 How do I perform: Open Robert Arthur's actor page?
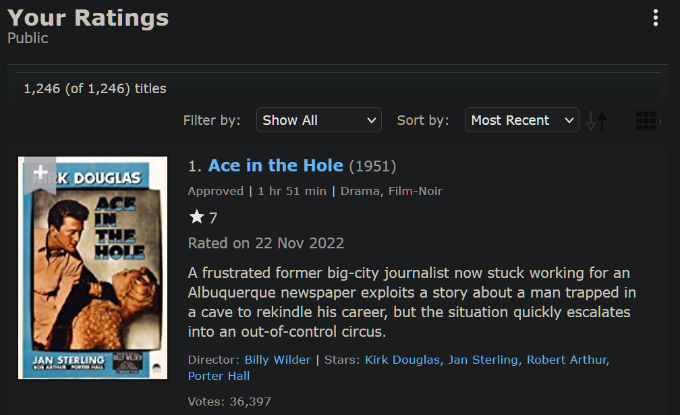pos(566,360)
